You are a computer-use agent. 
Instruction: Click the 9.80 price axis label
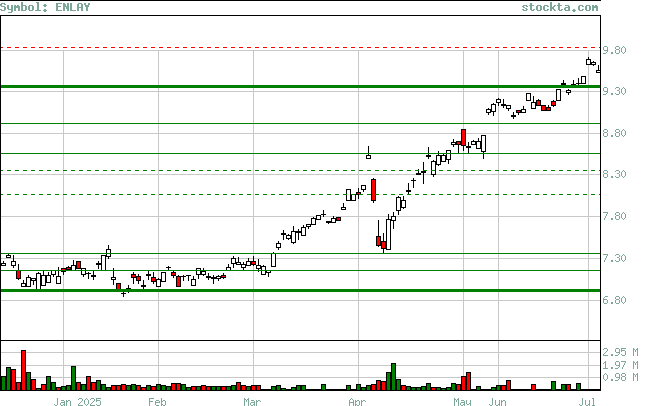(614, 50)
